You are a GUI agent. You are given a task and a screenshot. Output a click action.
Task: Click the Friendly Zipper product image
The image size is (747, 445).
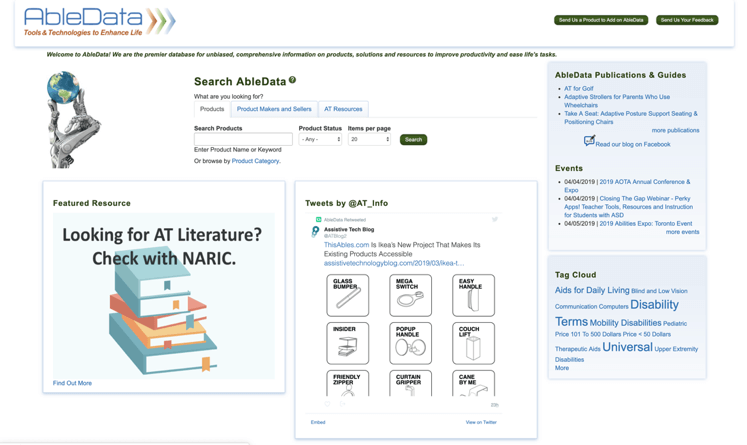pyautogui.click(x=348, y=383)
